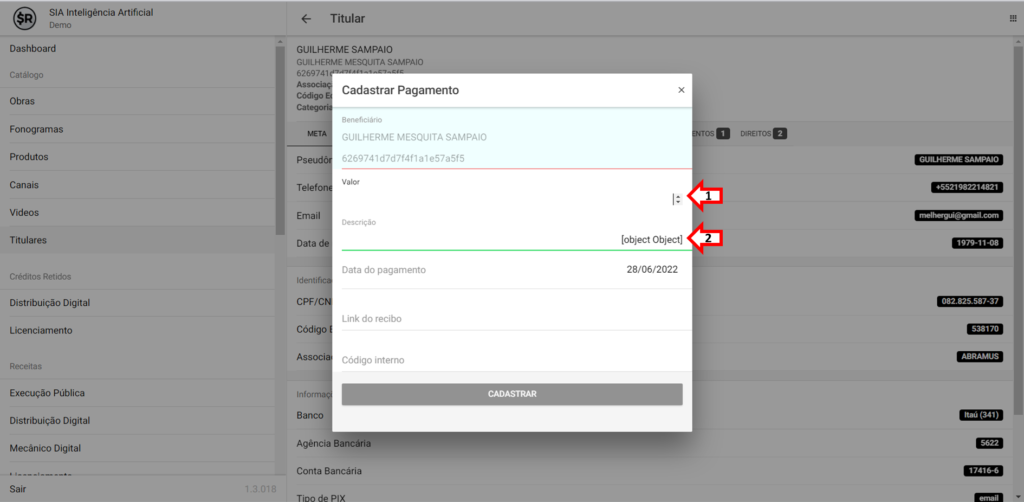Open Fonogramas from the sidebar
1024x502 pixels.
pos(37,130)
